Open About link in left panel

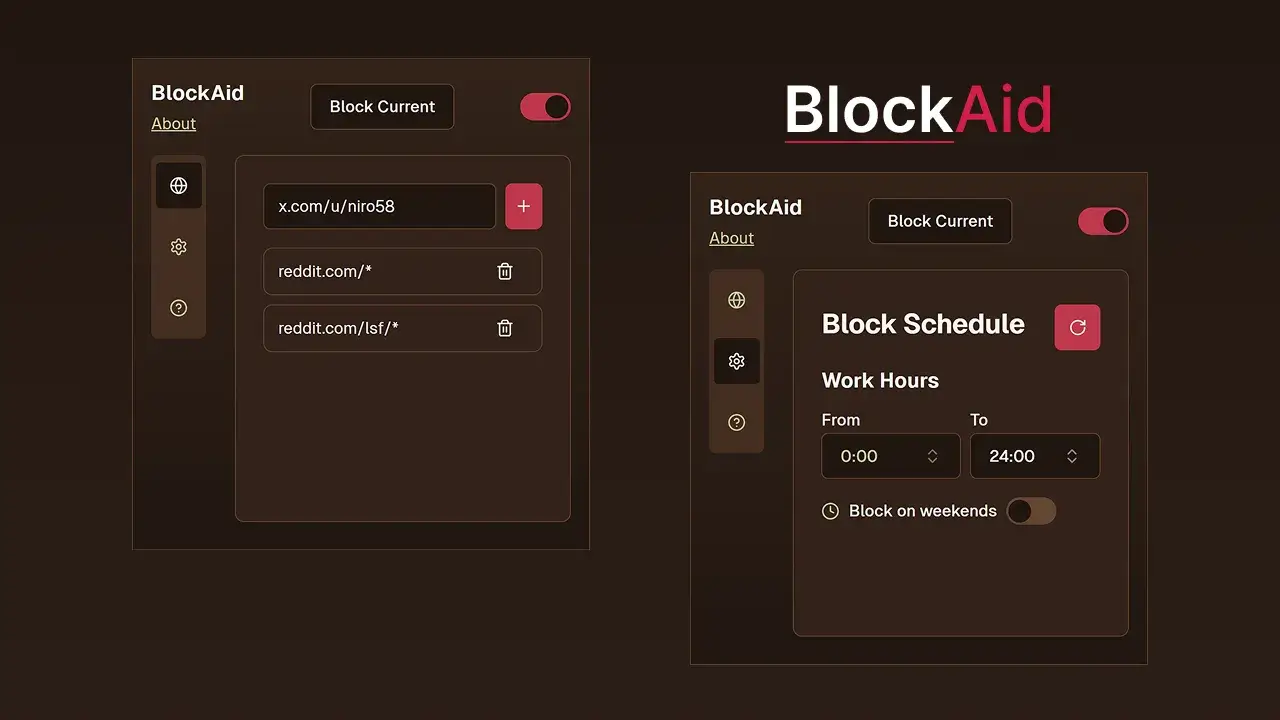tap(174, 124)
